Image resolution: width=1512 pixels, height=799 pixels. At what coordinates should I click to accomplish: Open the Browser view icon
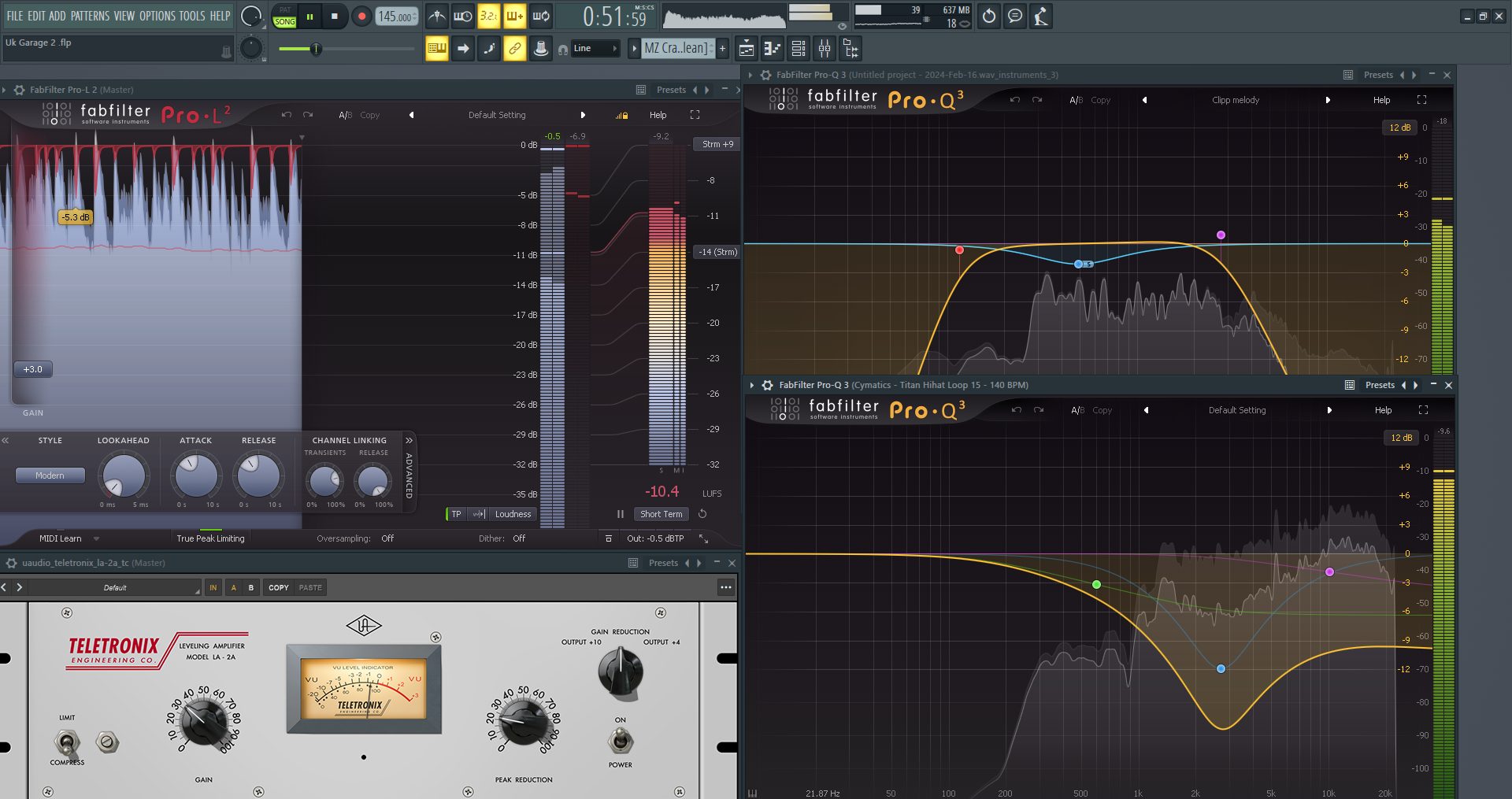pyautogui.click(x=850, y=49)
